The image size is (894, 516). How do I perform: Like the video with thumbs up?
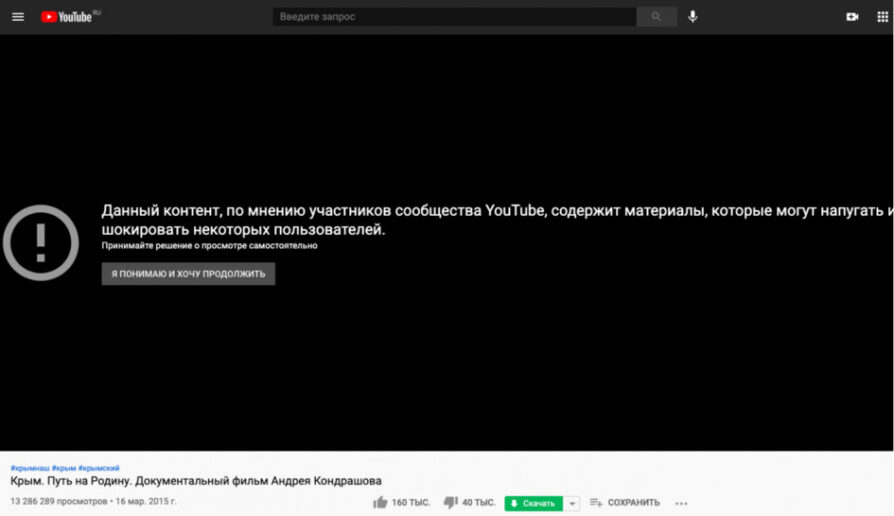click(380, 502)
